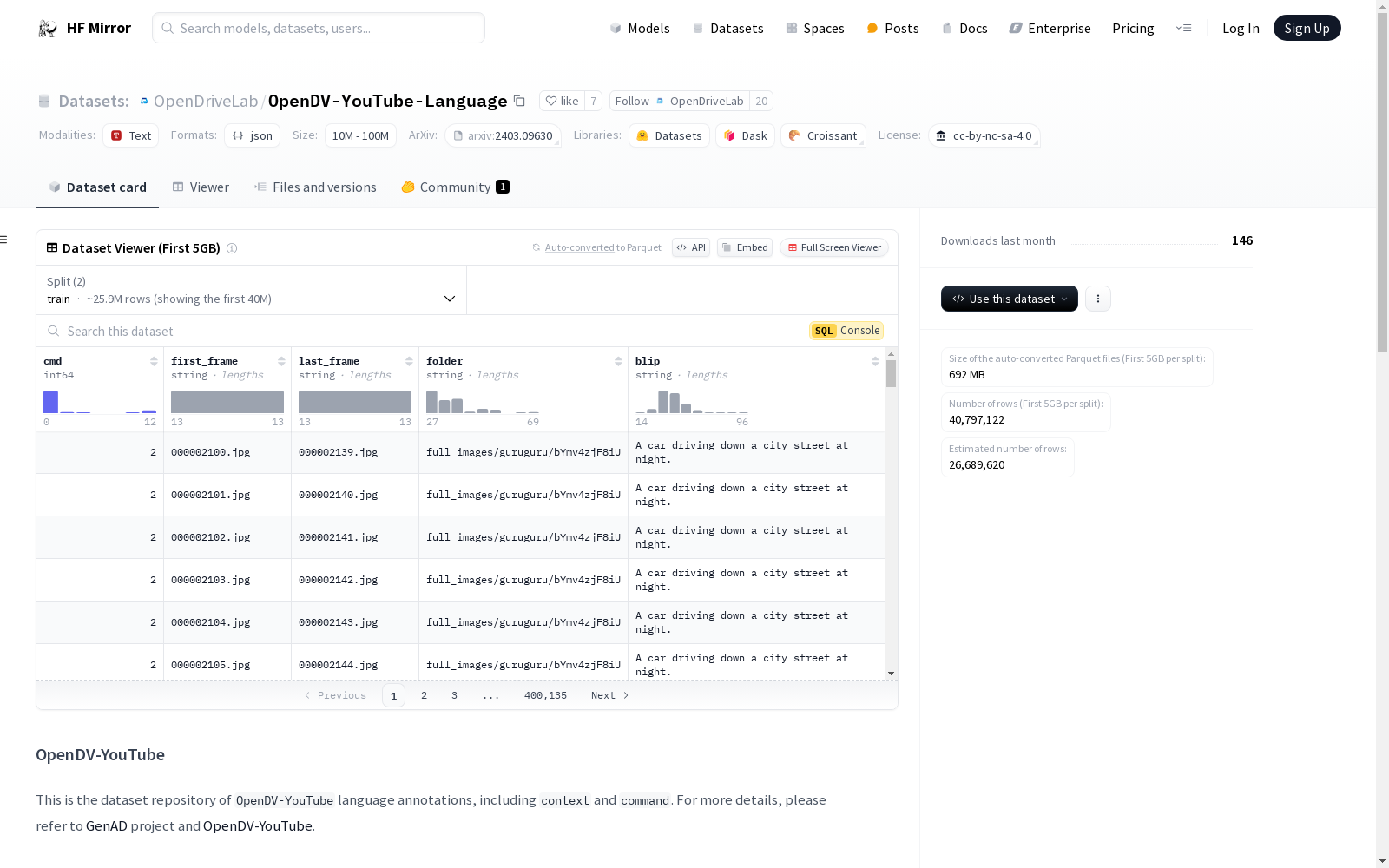
Task: Open the GenAD project link
Action: [x=107, y=825]
